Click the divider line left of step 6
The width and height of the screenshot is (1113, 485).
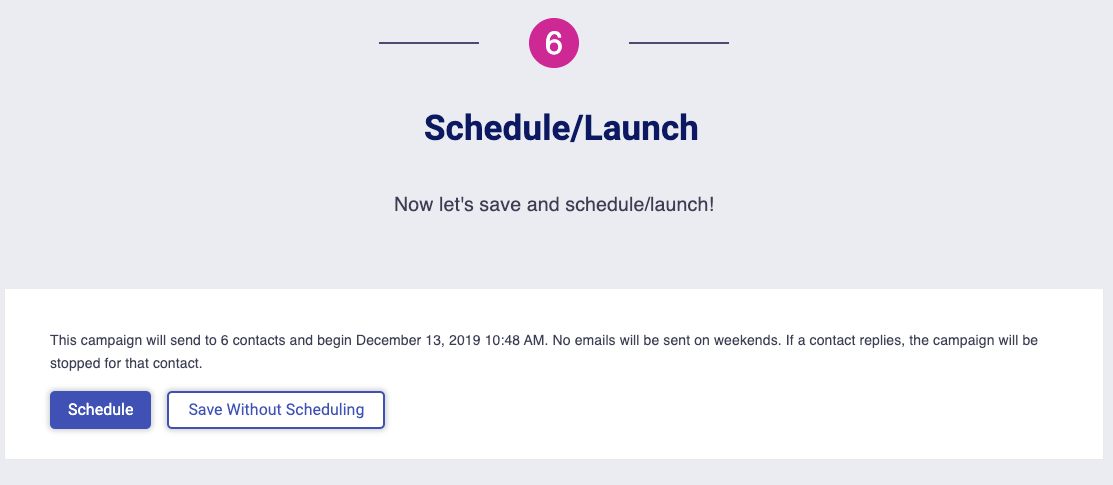pos(429,43)
